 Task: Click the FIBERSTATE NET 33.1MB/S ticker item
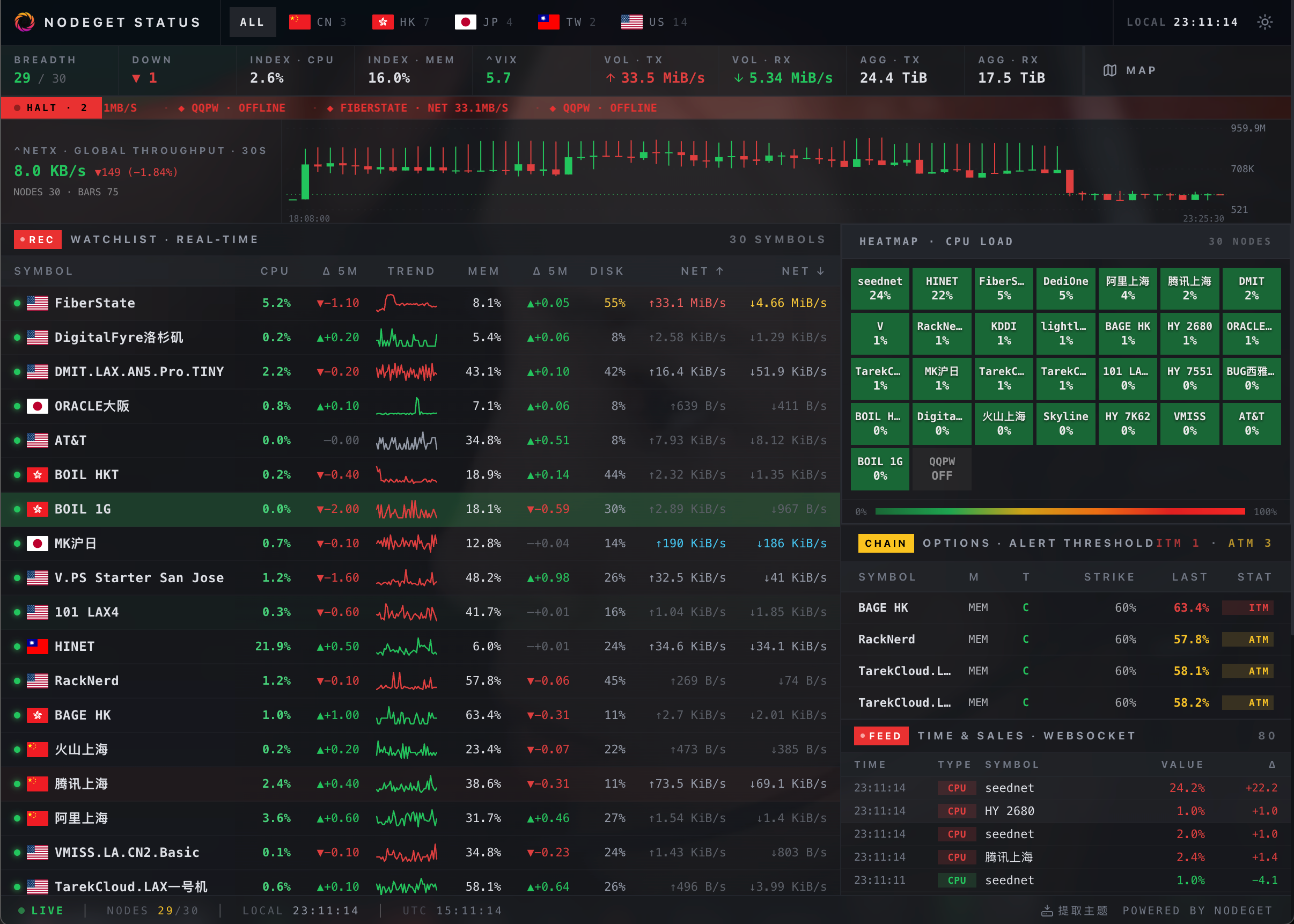(x=417, y=108)
